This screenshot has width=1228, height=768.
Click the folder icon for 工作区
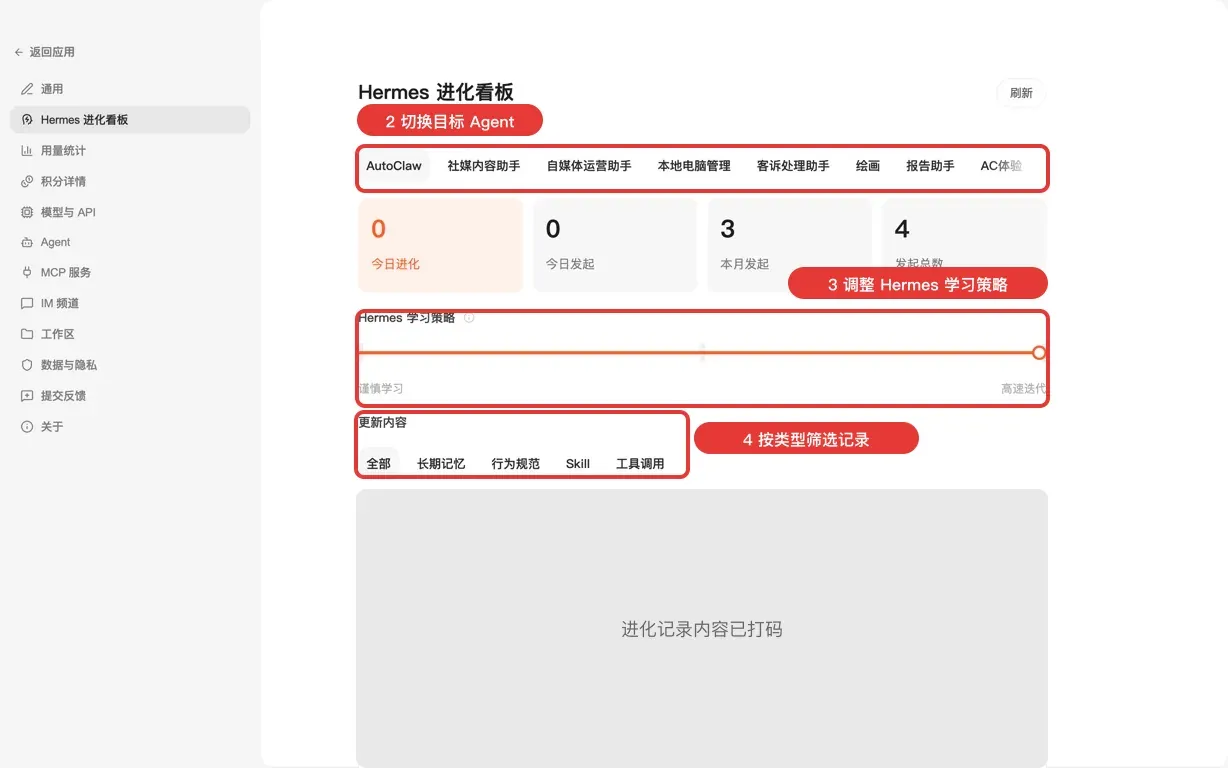pyautogui.click(x=27, y=334)
